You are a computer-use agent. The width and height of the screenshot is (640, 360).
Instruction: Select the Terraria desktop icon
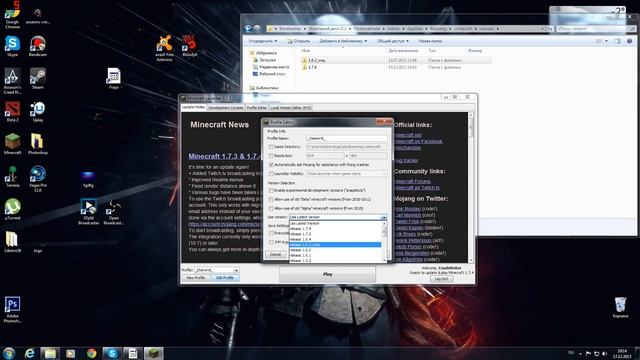(x=12, y=177)
